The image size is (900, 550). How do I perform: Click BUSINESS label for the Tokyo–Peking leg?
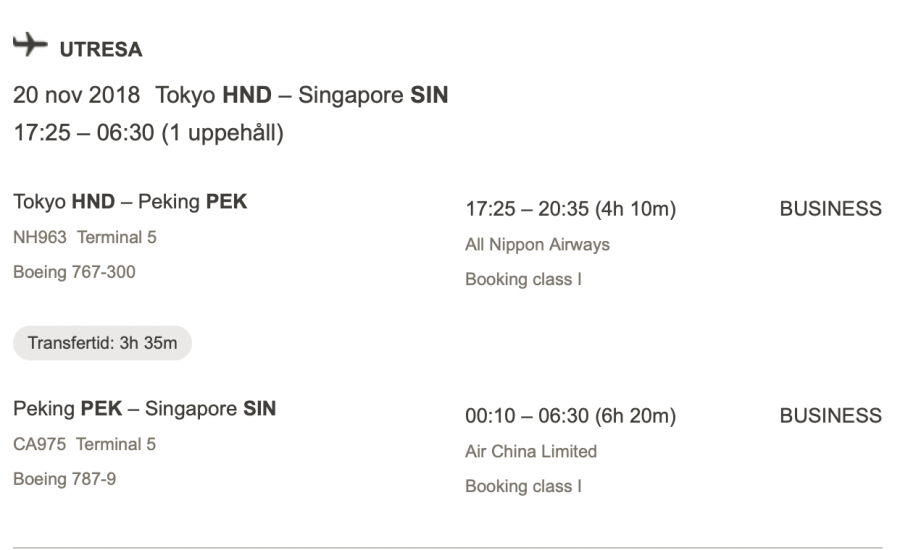[x=830, y=209]
